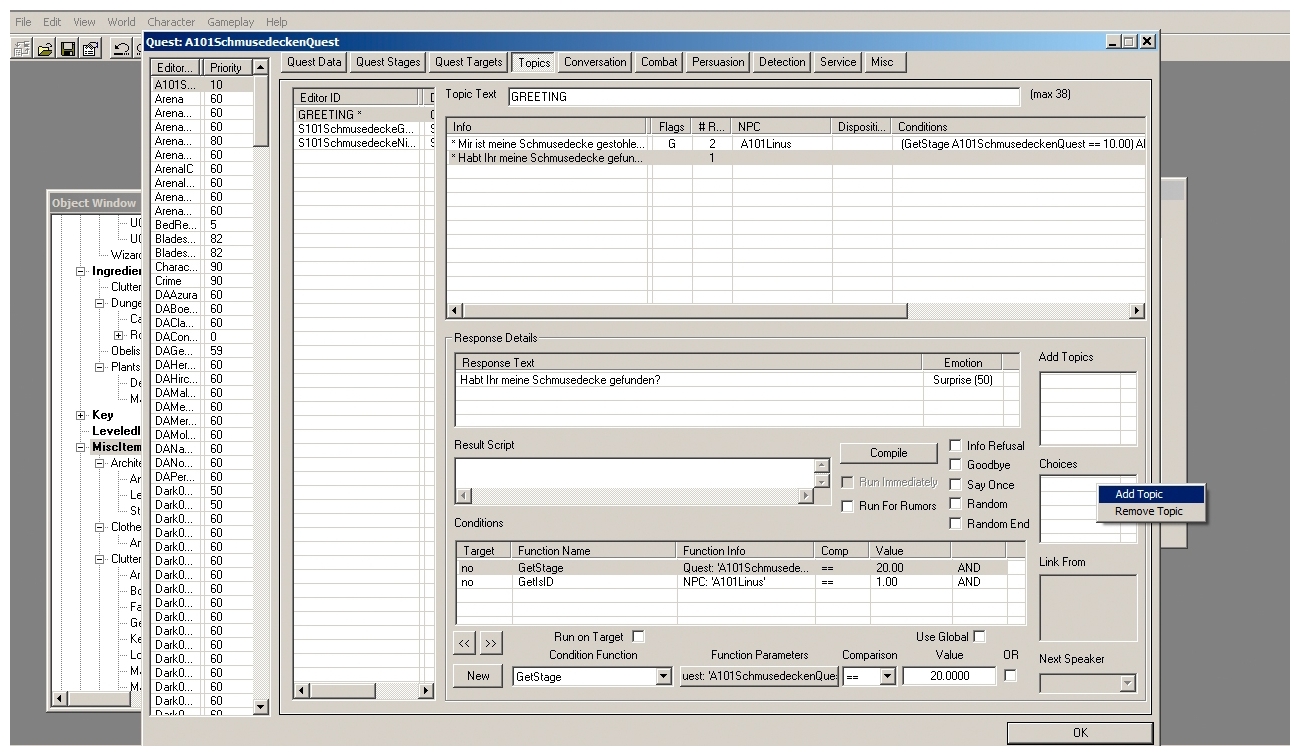Choose Add Topic from context menu
Image resolution: width=1300 pixels, height=756 pixels.
tap(1139, 494)
